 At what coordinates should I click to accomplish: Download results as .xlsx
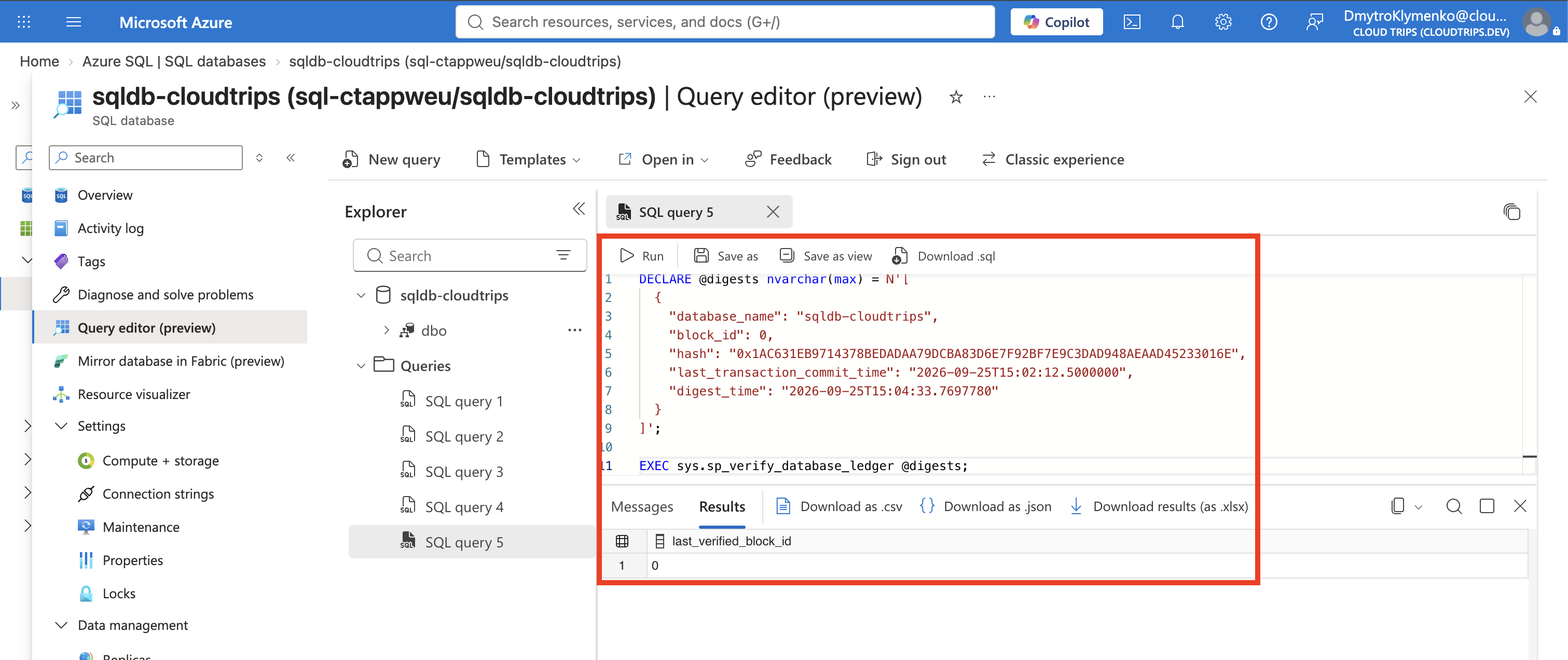[x=1159, y=506]
